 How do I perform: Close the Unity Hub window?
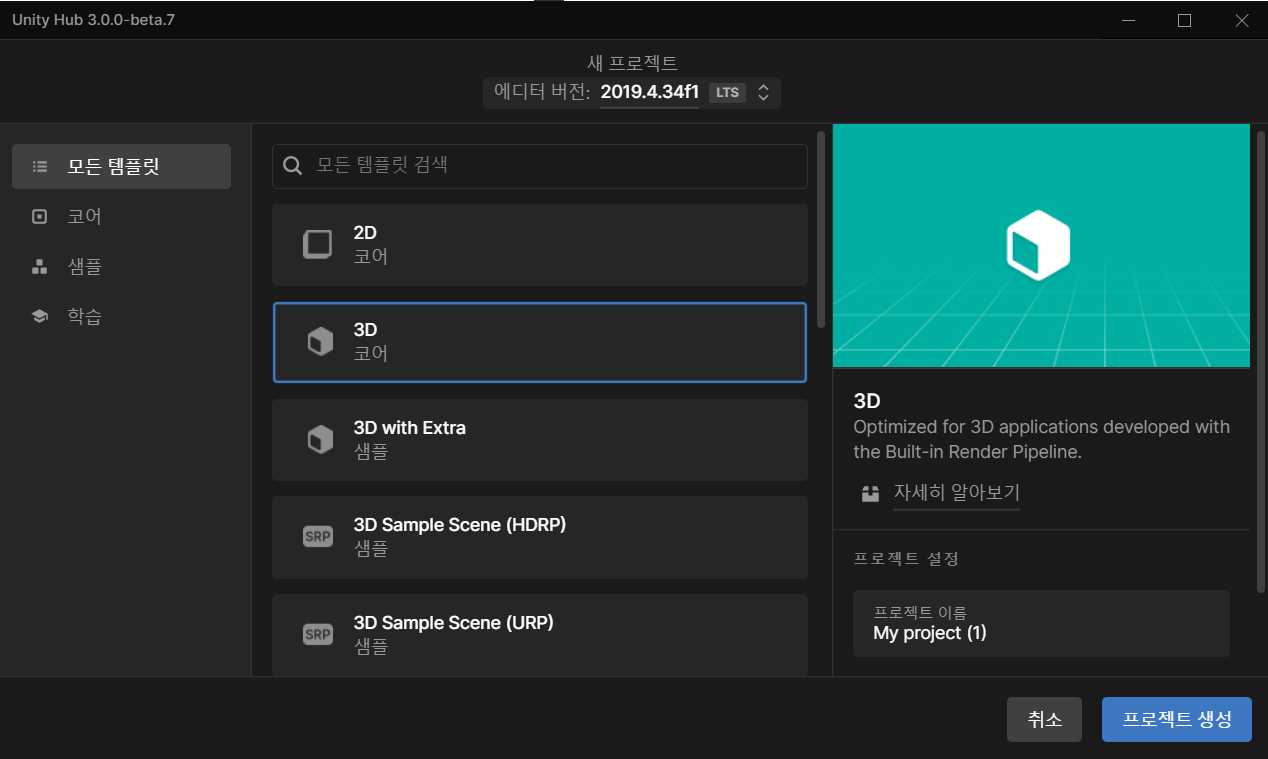pos(1241,20)
